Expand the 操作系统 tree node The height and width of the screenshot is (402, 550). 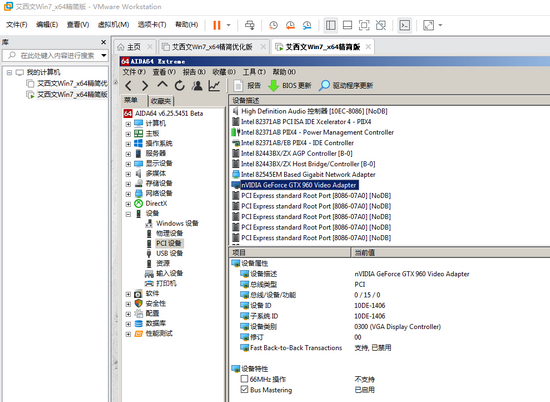tap(128, 144)
